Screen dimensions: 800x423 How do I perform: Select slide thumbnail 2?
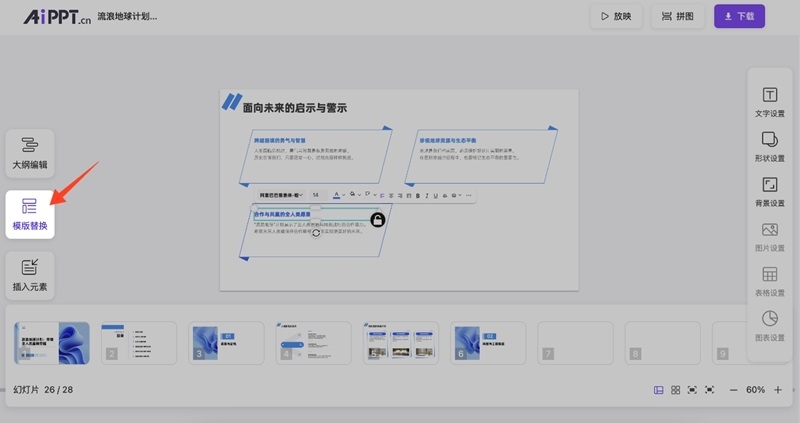click(139, 343)
